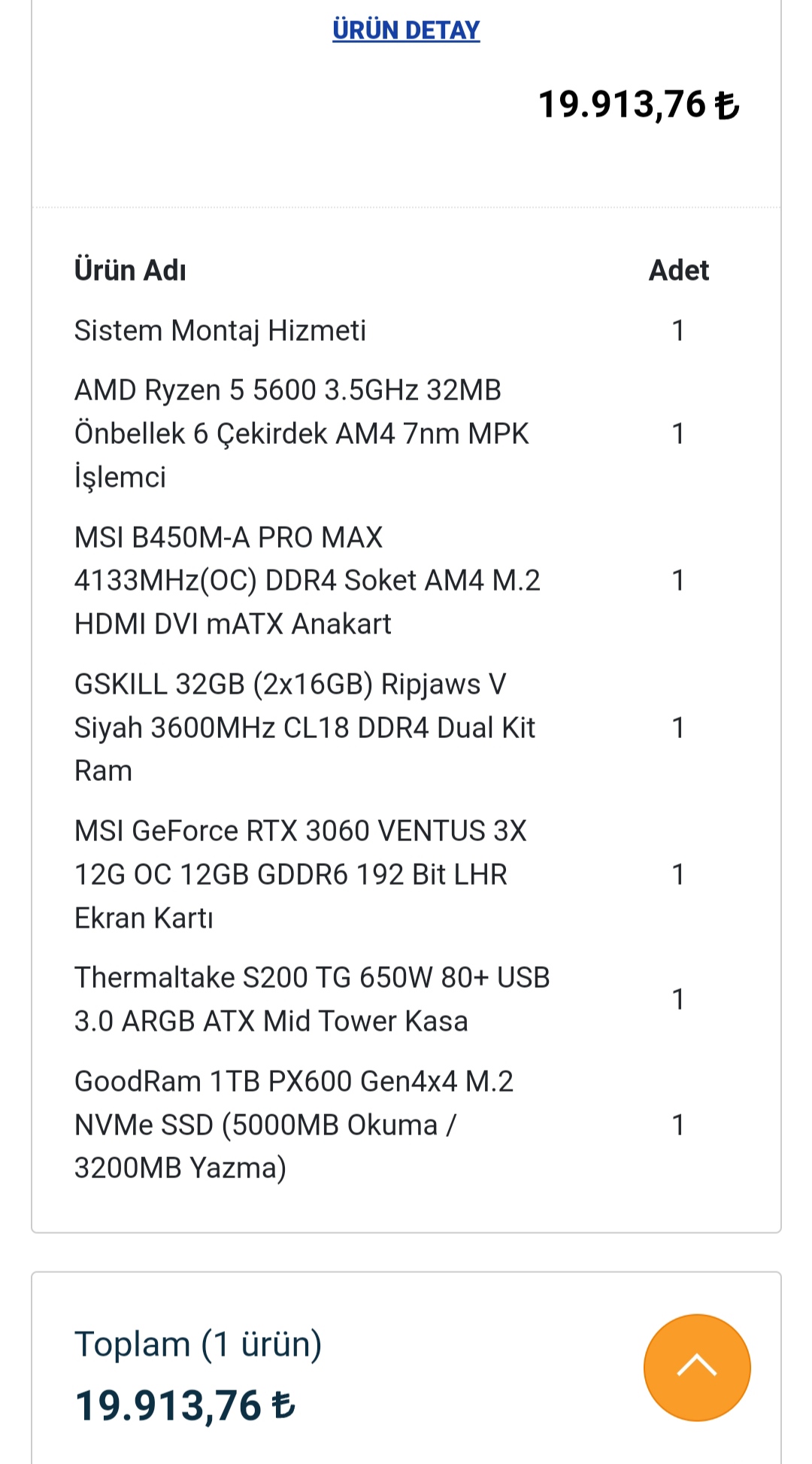Select the Thermaltake S200 TG case item
This screenshot has width=812, height=1464.
(x=312, y=999)
